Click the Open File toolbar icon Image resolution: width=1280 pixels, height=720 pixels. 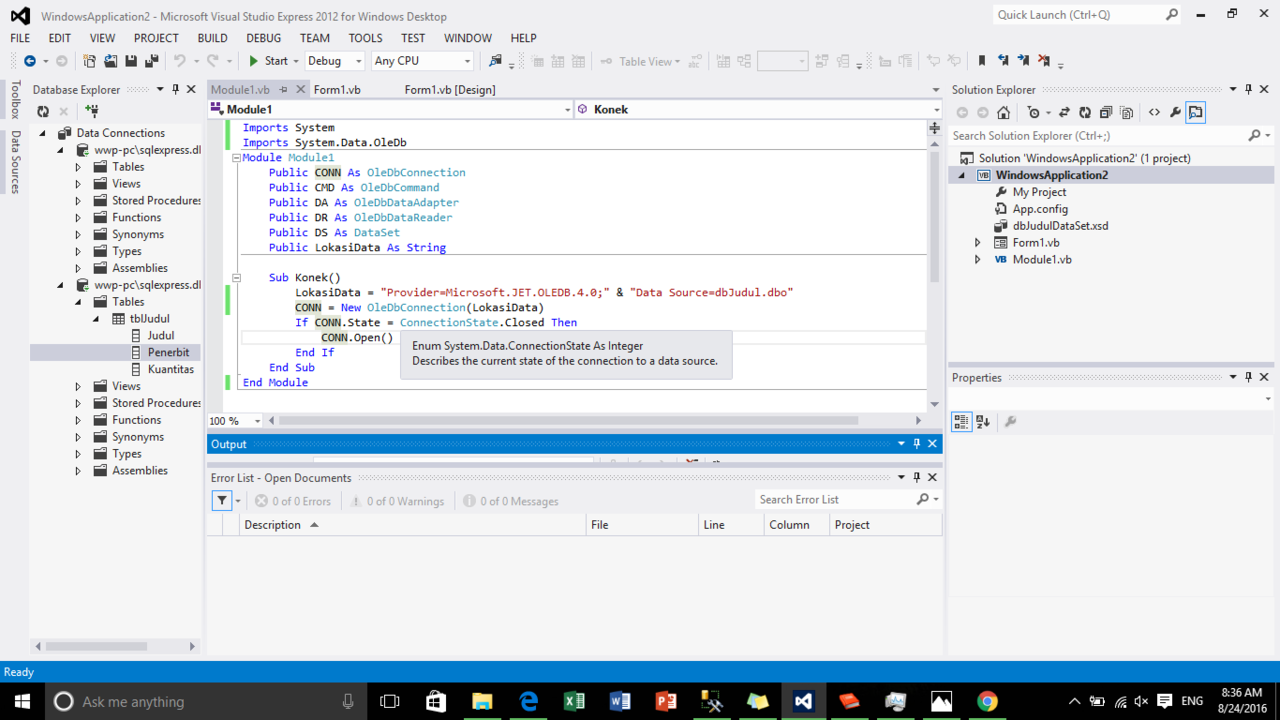tap(110, 61)
